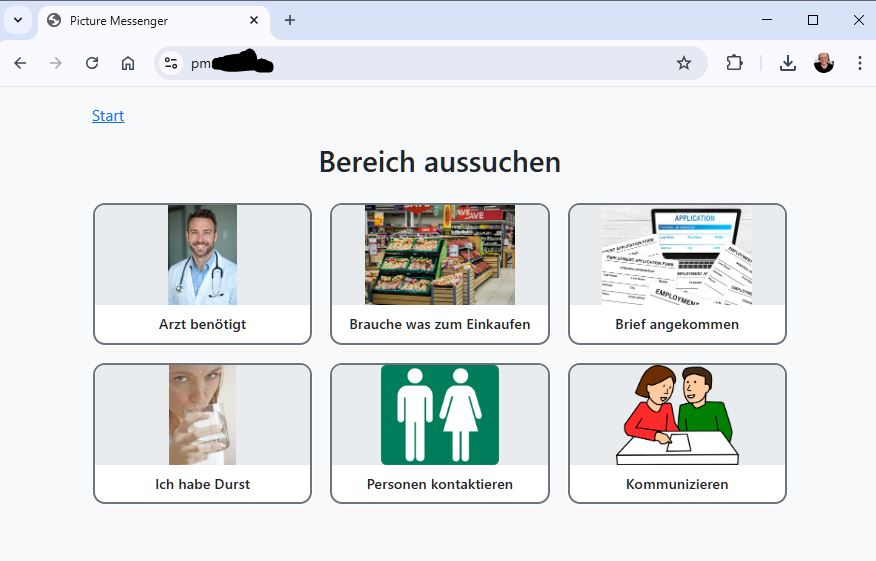Select Brauche was zum Einkaufen label

[440, 324]
